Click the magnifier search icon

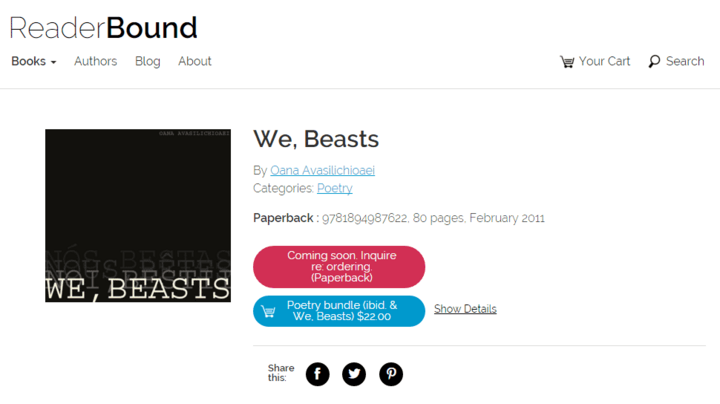point(654,62)
